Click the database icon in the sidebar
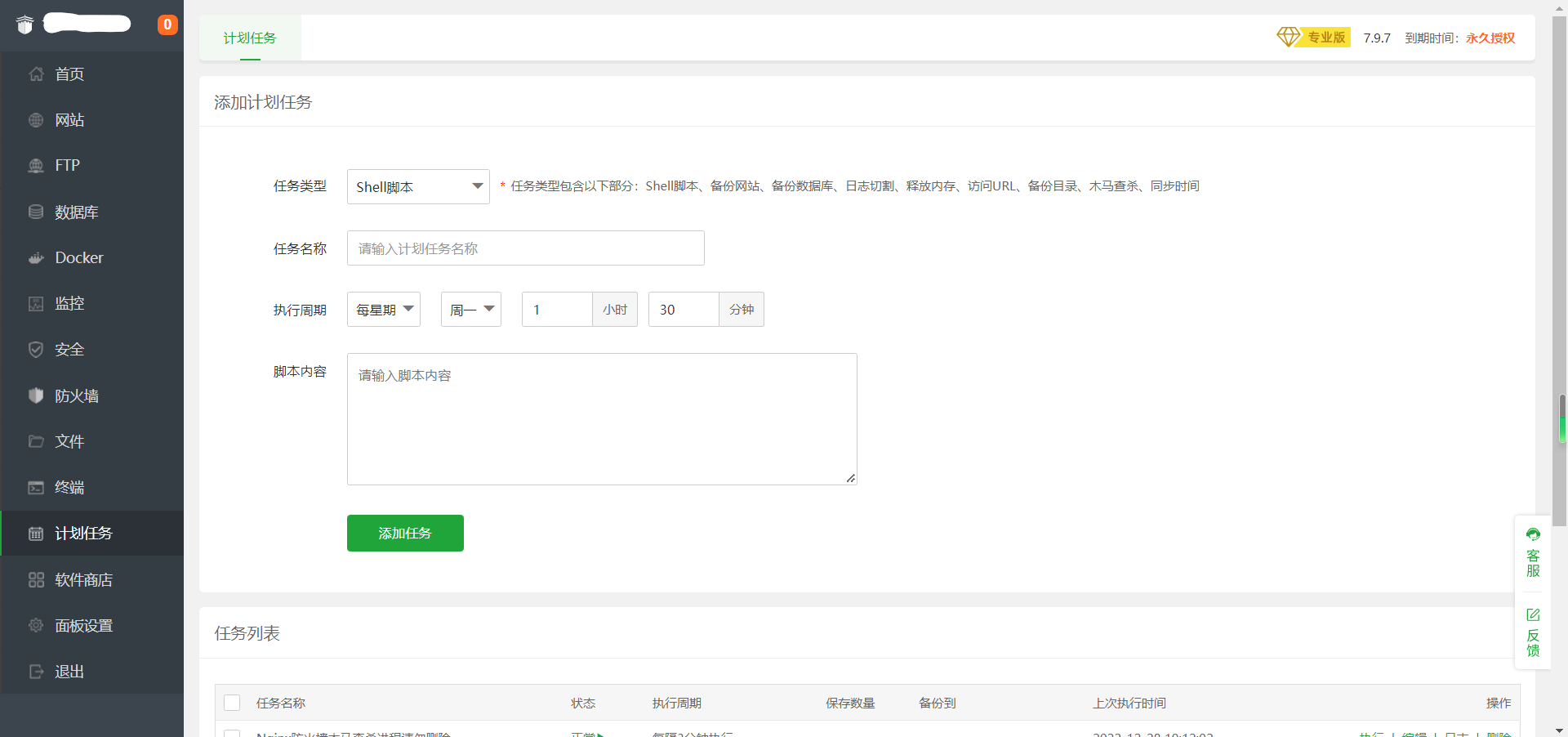1568x737 pixels. pyautogui.click(x=36, y=212)
